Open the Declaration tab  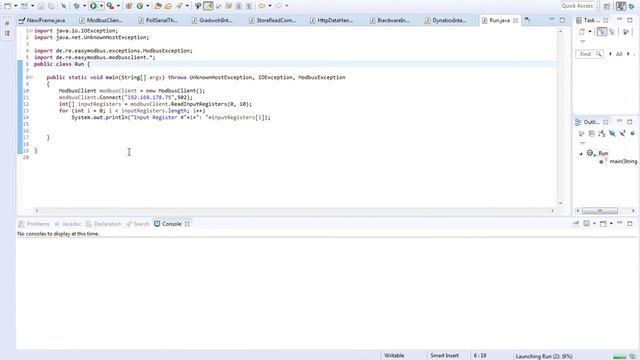(x=103, y=224)
